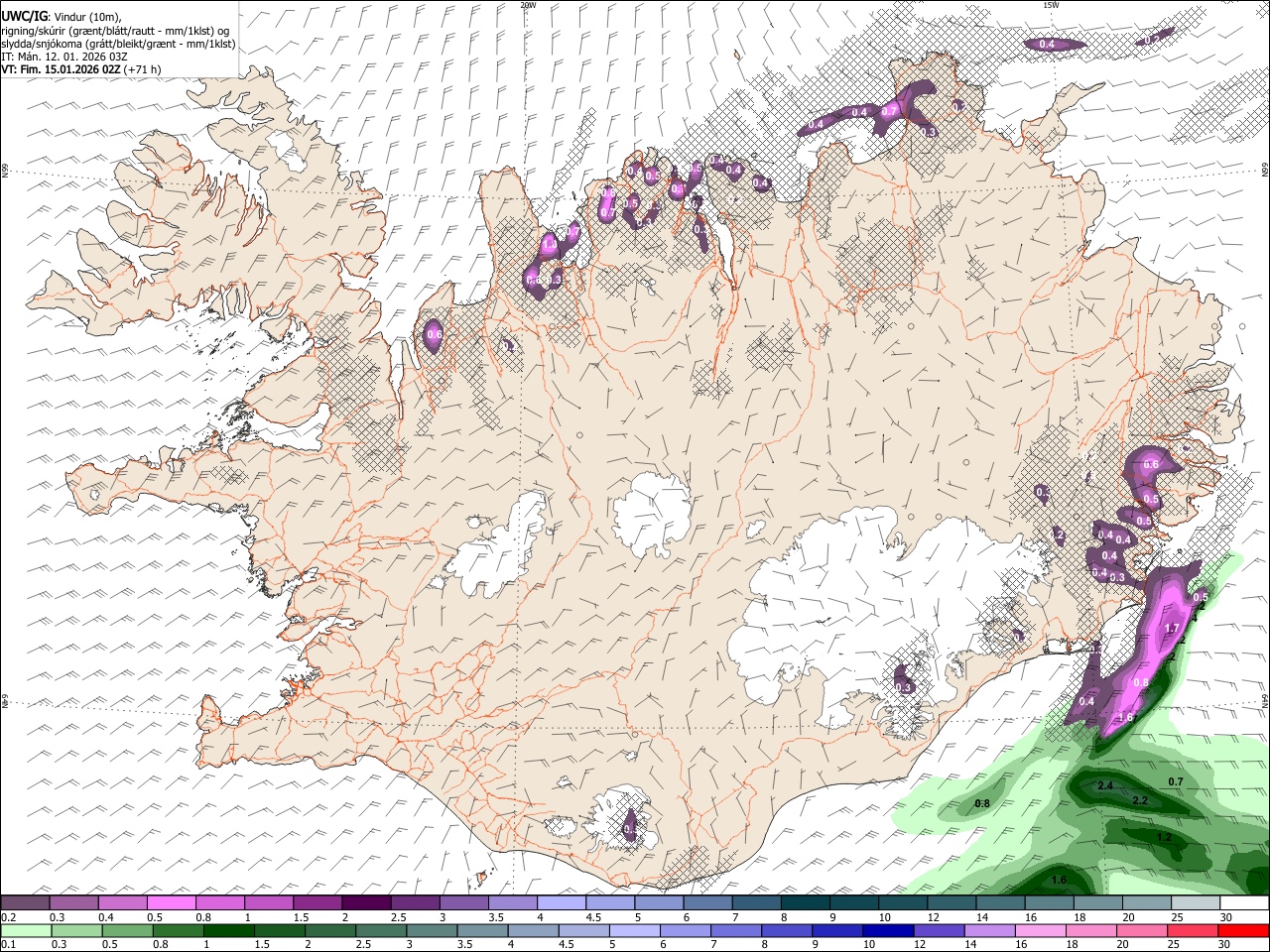The height and width of the screenshot is (952, 1270).
Task: Click the '15W' longitude label at the top edge
Action: (1051, 4)
